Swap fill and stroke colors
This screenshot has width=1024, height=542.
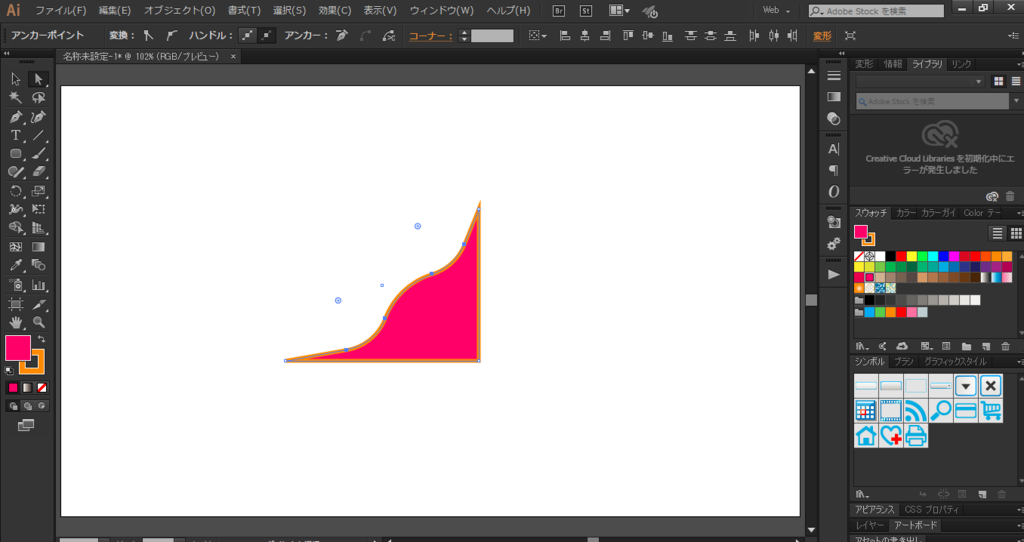click(41, 339)
